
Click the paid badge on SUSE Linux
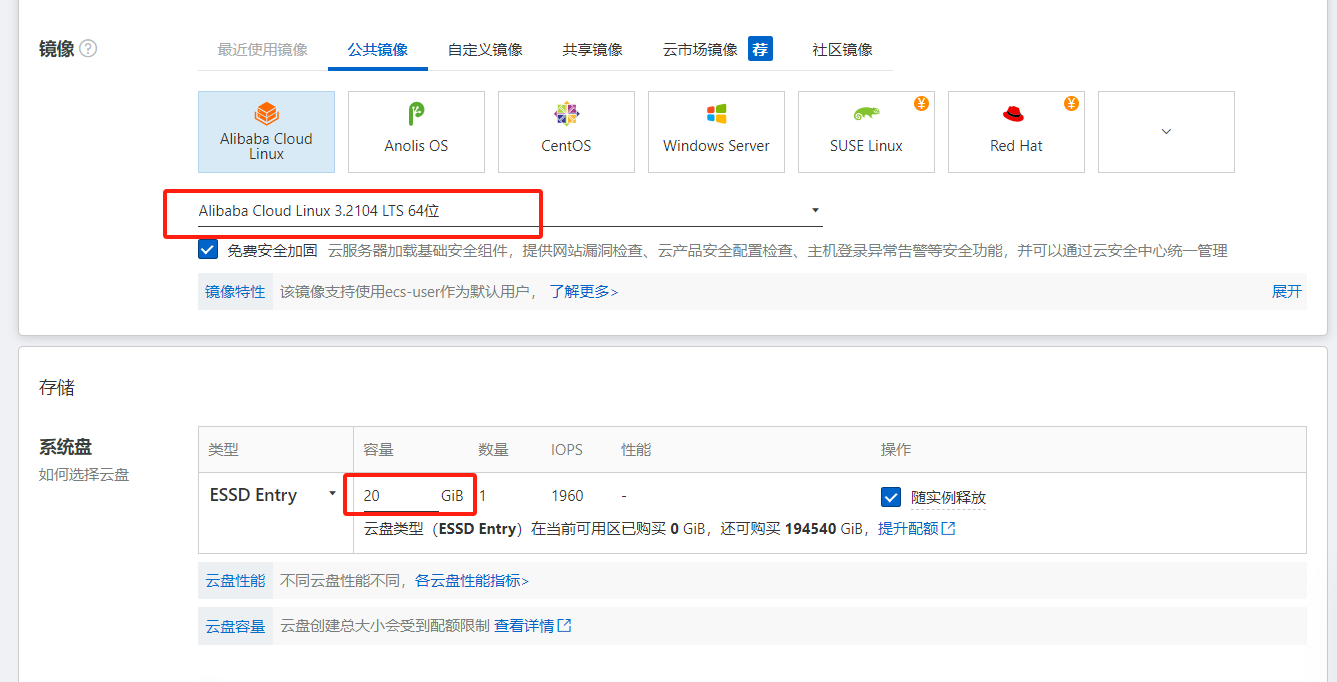922,103
